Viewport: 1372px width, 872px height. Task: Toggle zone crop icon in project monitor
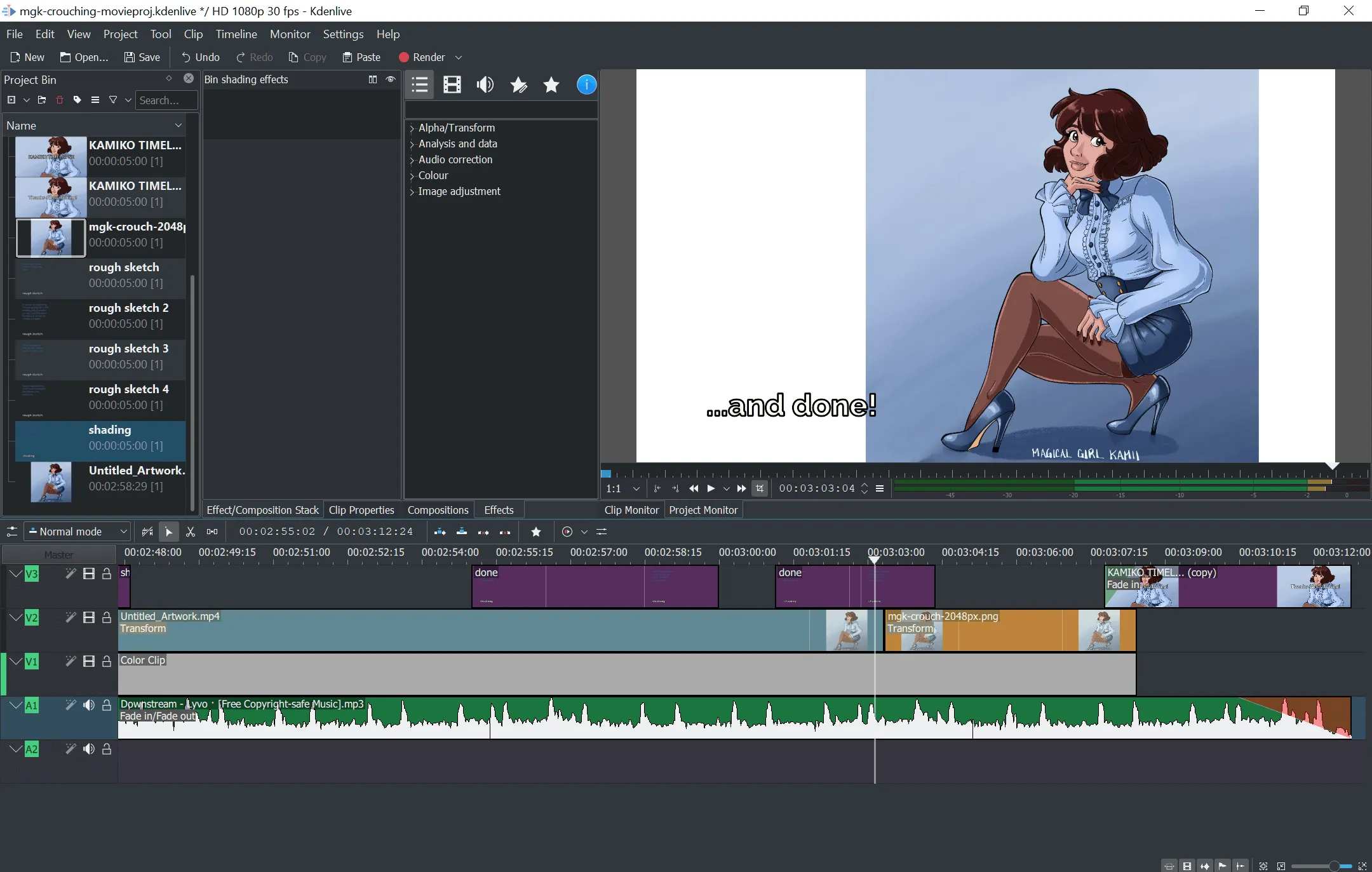760,488
